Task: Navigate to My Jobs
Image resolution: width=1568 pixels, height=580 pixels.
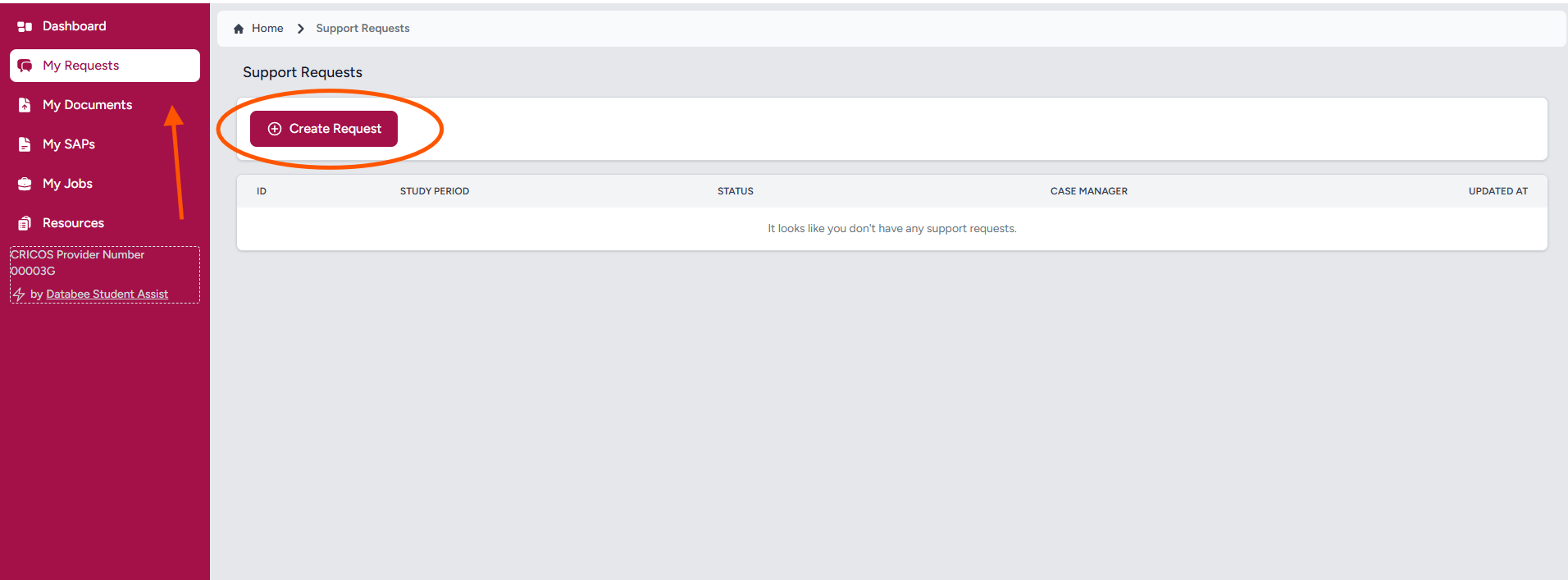Action: [x=105, y=184]
